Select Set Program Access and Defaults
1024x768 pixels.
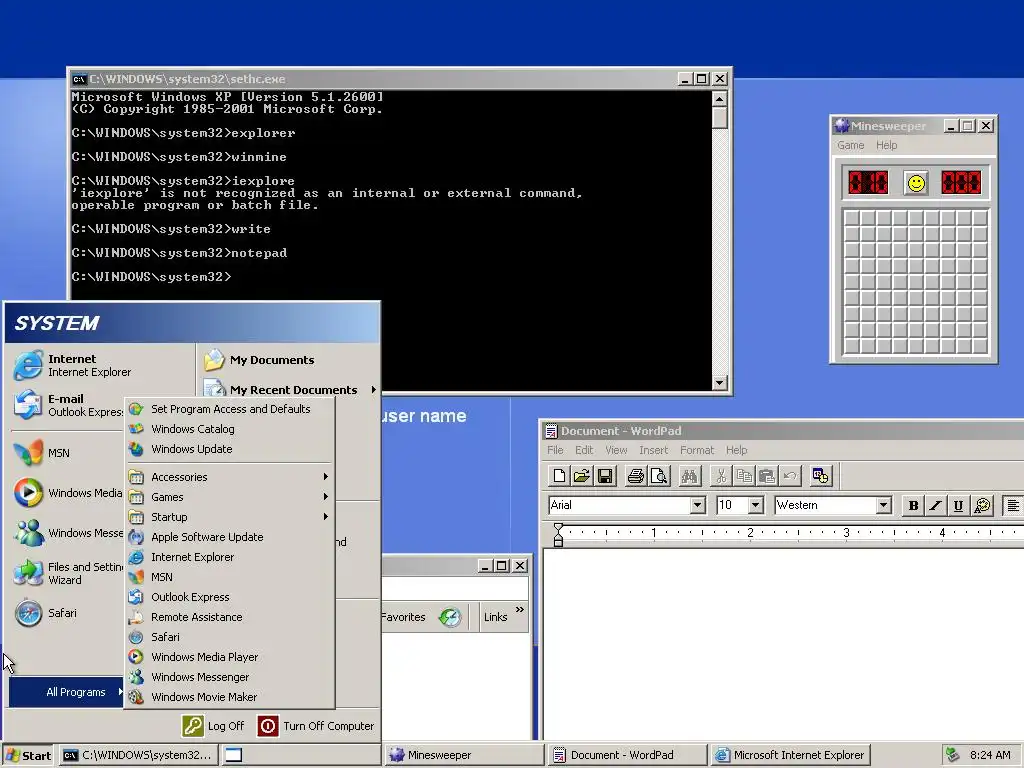(x=230, y=409)
